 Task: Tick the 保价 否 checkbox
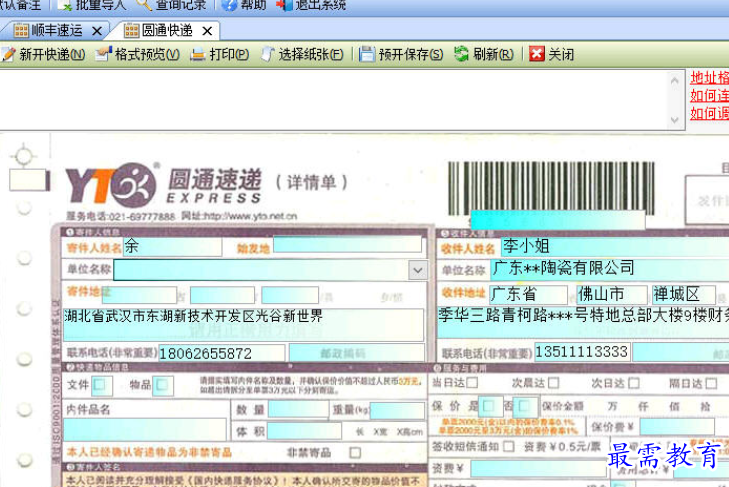524,406
